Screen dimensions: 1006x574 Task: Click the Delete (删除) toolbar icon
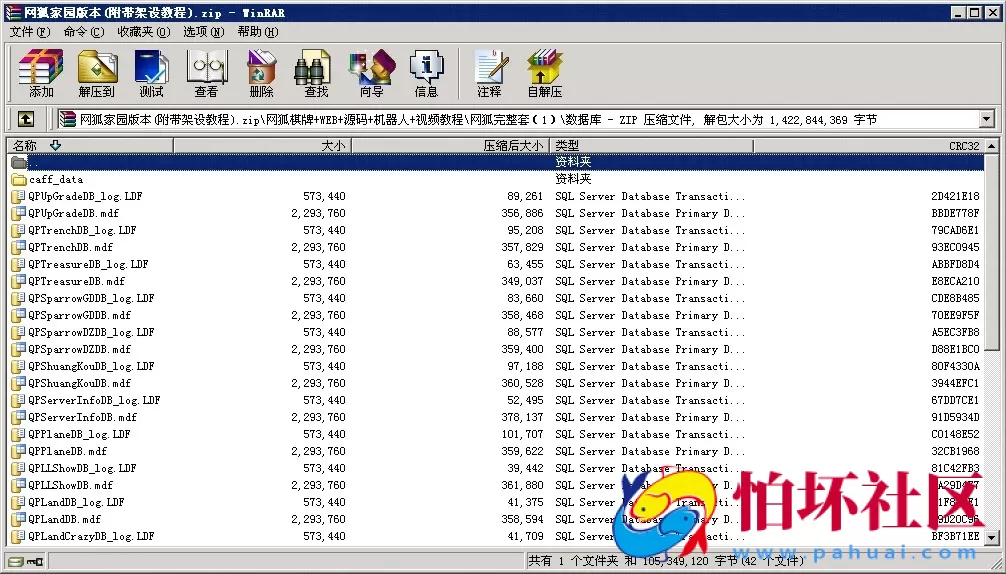(x=262, y=73)
